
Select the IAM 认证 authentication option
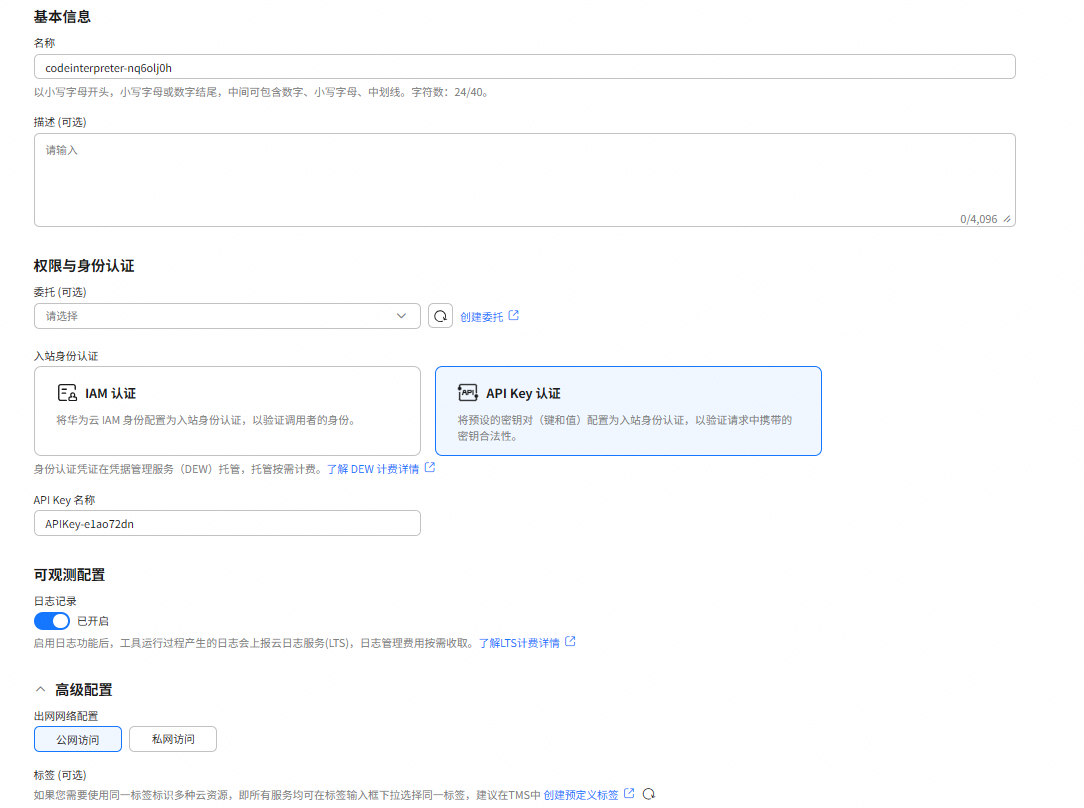point(227,411)
